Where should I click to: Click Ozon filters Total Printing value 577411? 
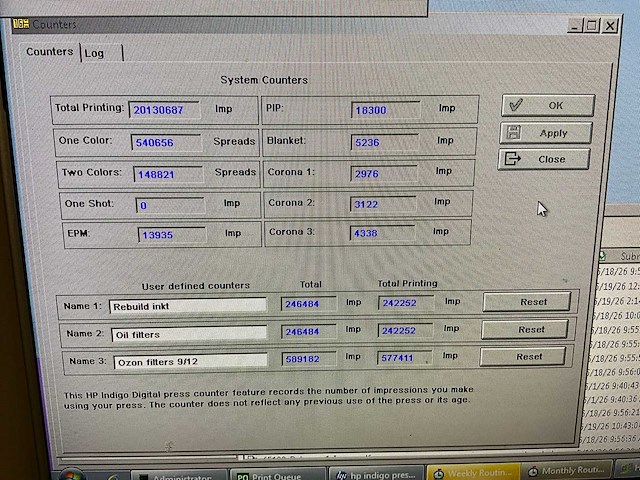(x=404, y=358)
